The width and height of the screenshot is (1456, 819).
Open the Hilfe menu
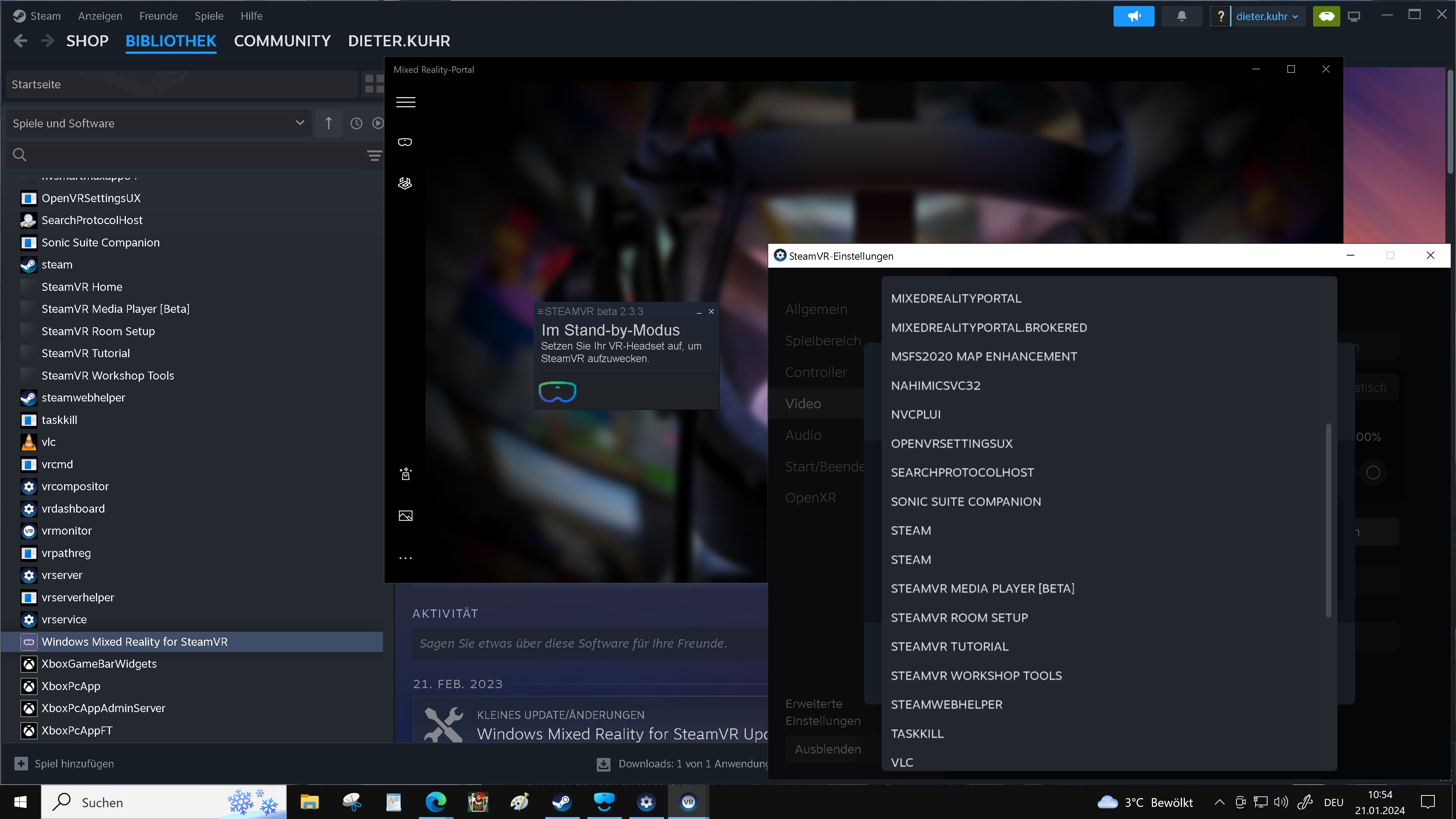point(251,16)
